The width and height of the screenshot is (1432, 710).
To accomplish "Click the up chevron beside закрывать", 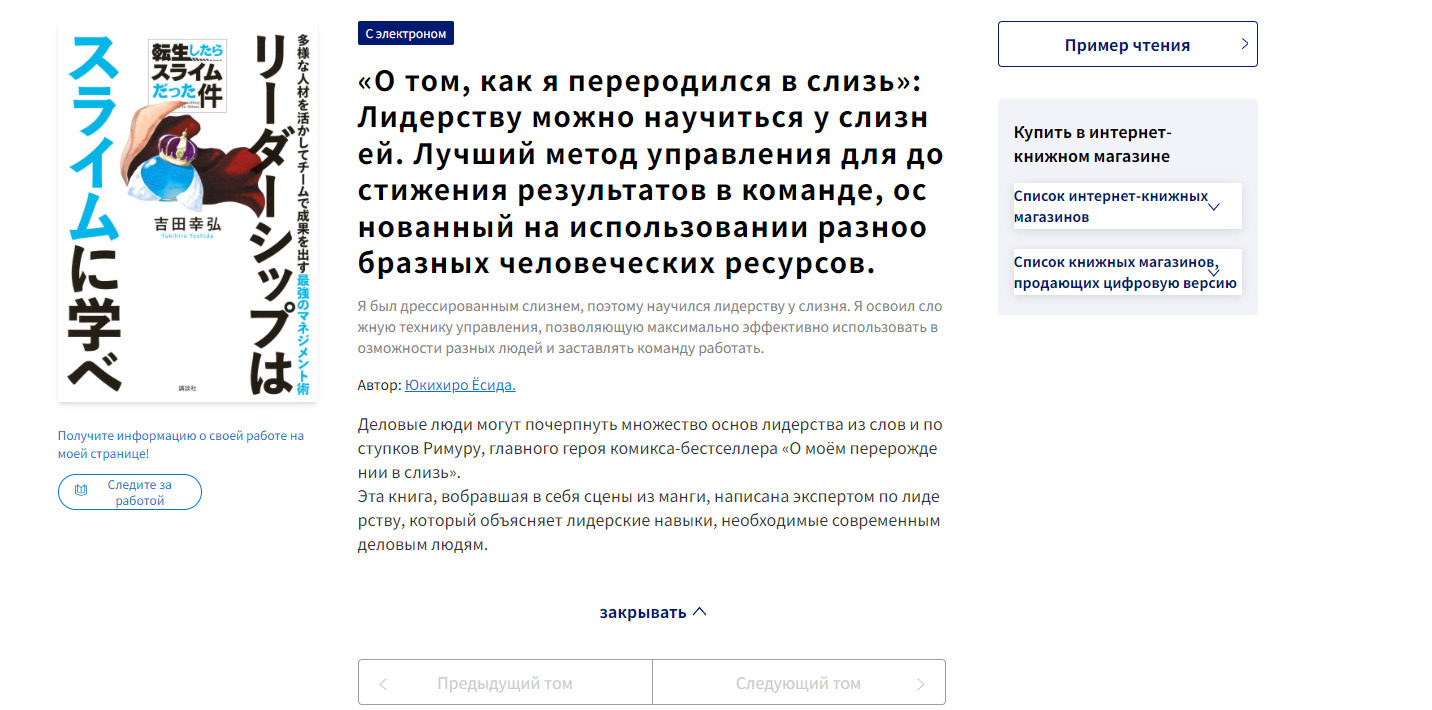I will click(700, 612).
